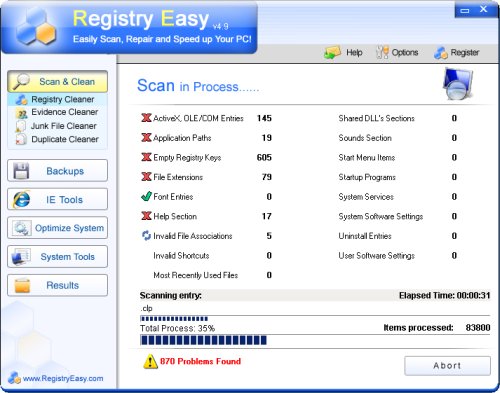
Task: Click the floppy disk Backups icon
Action: (21, 171)
